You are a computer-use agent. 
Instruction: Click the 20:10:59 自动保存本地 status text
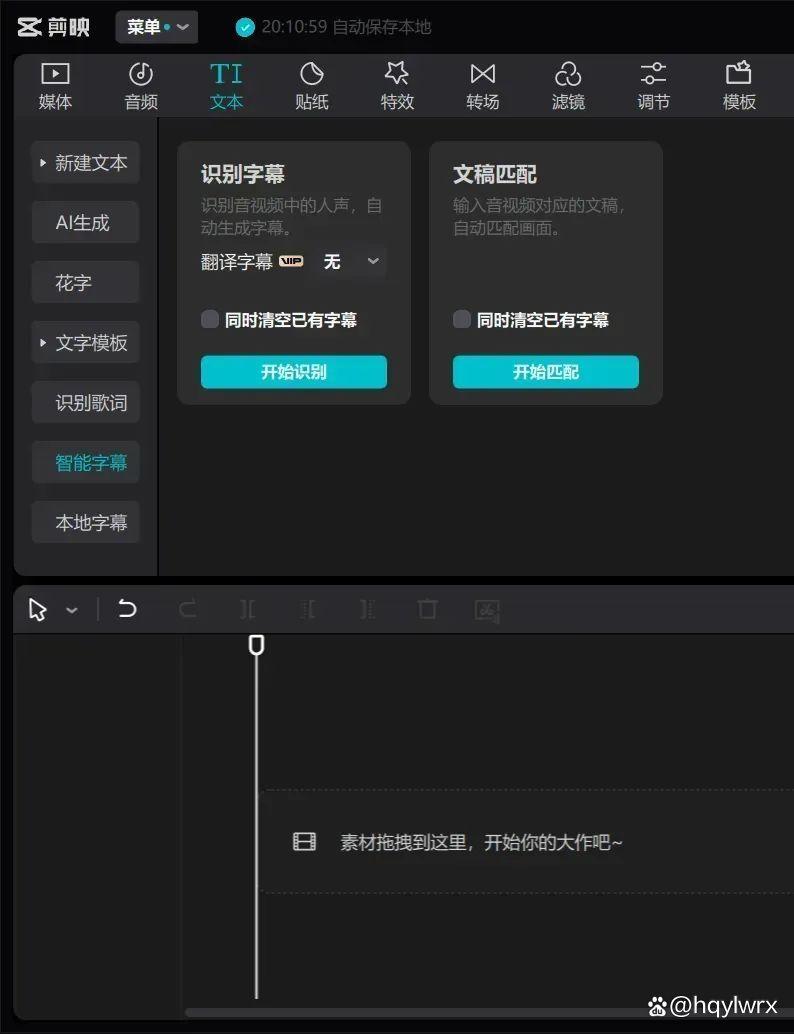tap(346, 27)
